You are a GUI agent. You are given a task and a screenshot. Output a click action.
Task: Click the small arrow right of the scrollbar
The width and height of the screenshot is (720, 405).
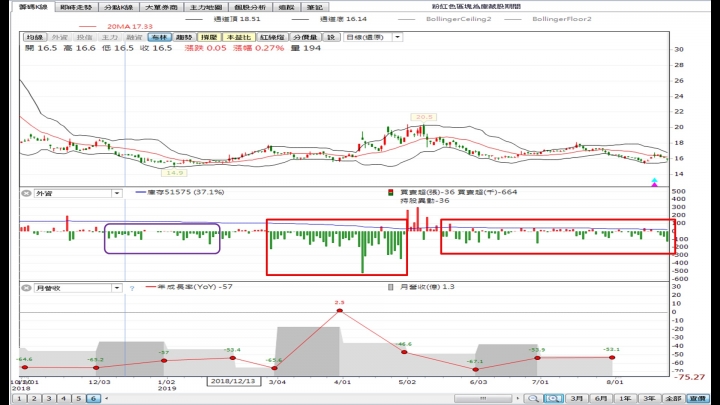coord(518,399)
